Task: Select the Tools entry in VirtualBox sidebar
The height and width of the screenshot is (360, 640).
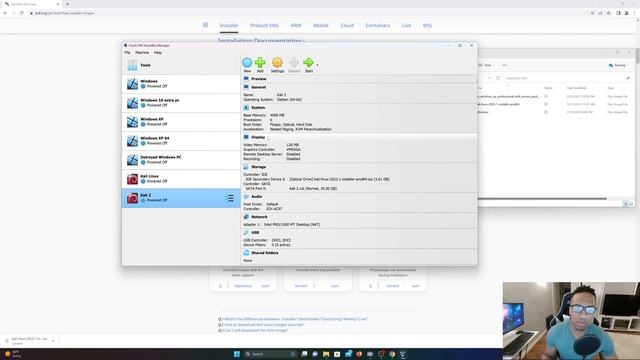Action: [x=181, y=65]
